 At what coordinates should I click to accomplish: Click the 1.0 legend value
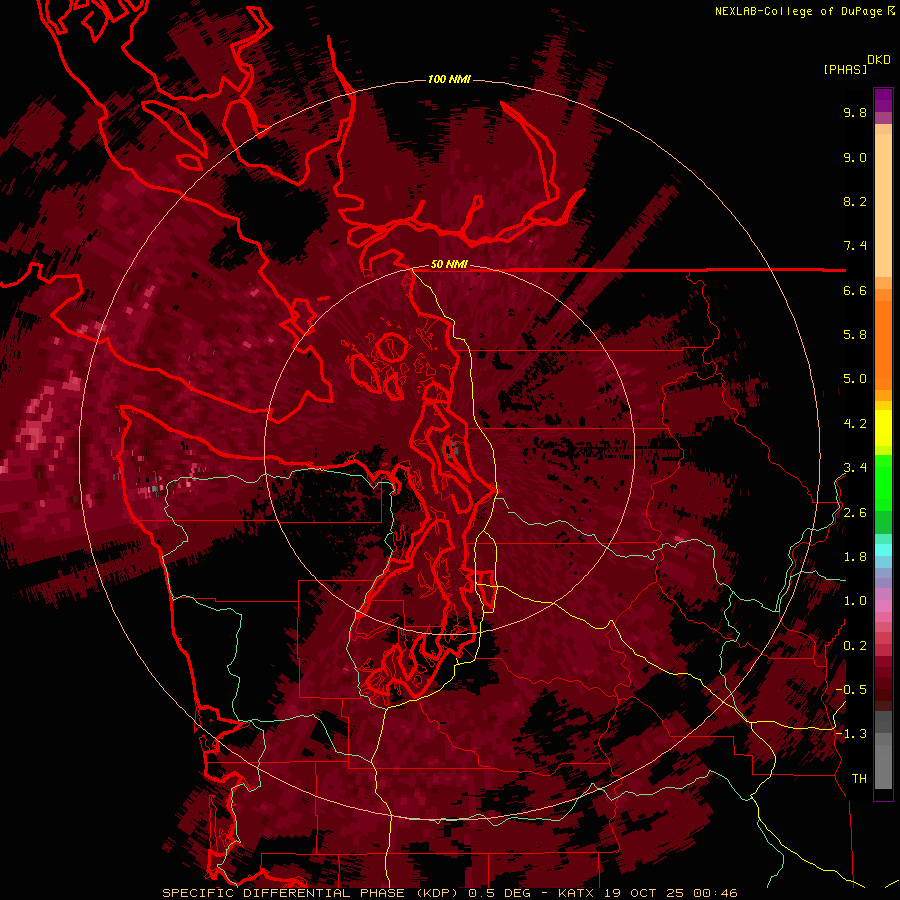point(855,601)
